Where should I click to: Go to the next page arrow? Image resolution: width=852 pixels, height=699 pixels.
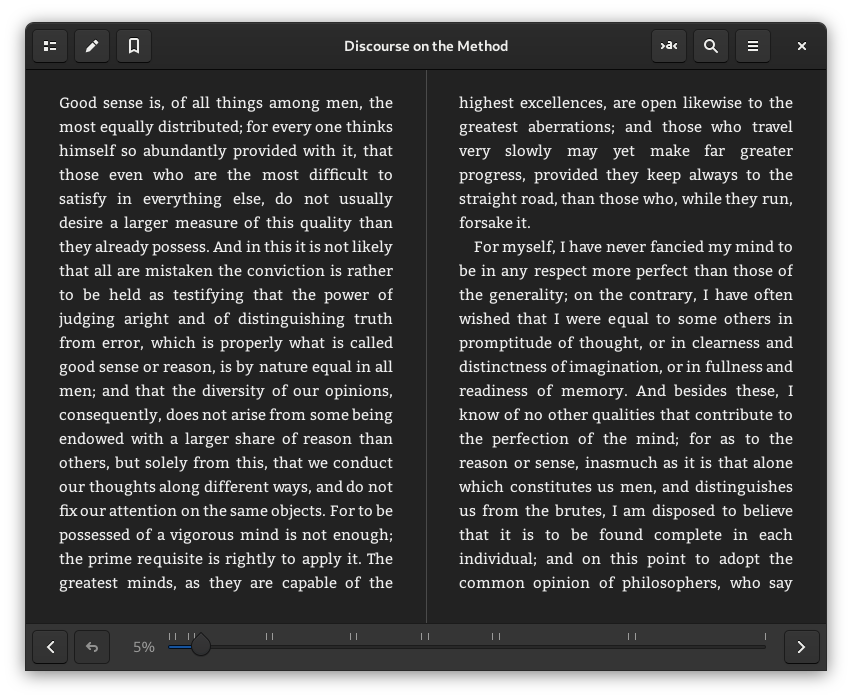click(801, 647)
